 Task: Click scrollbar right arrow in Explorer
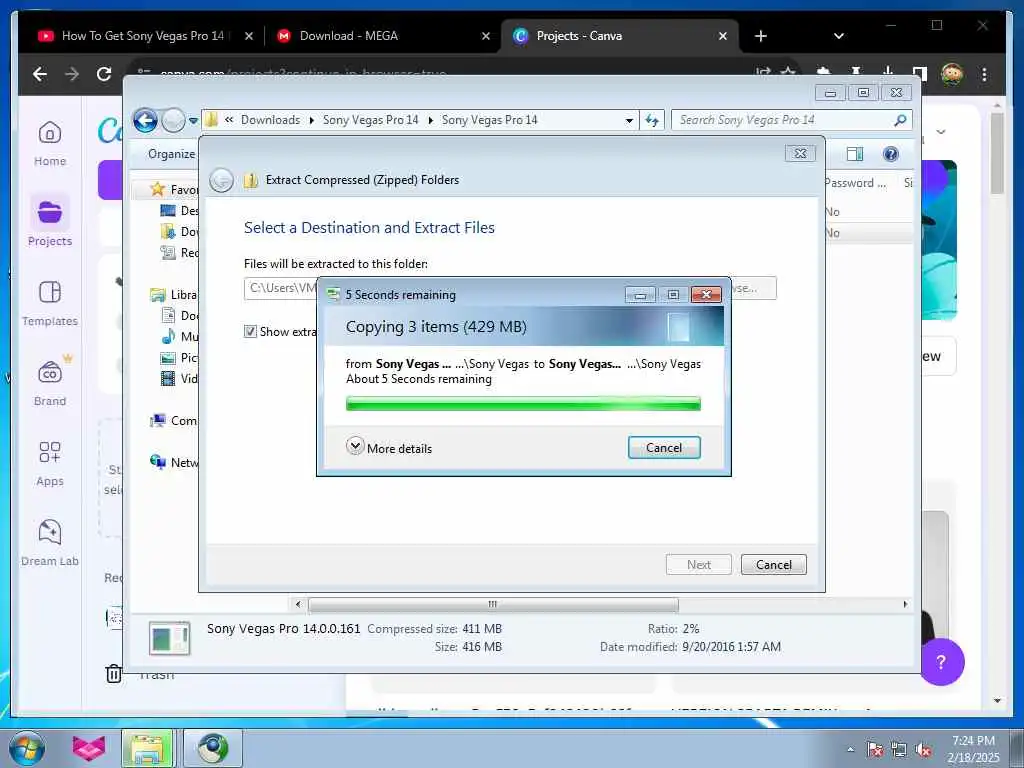[x=905, y=605]
